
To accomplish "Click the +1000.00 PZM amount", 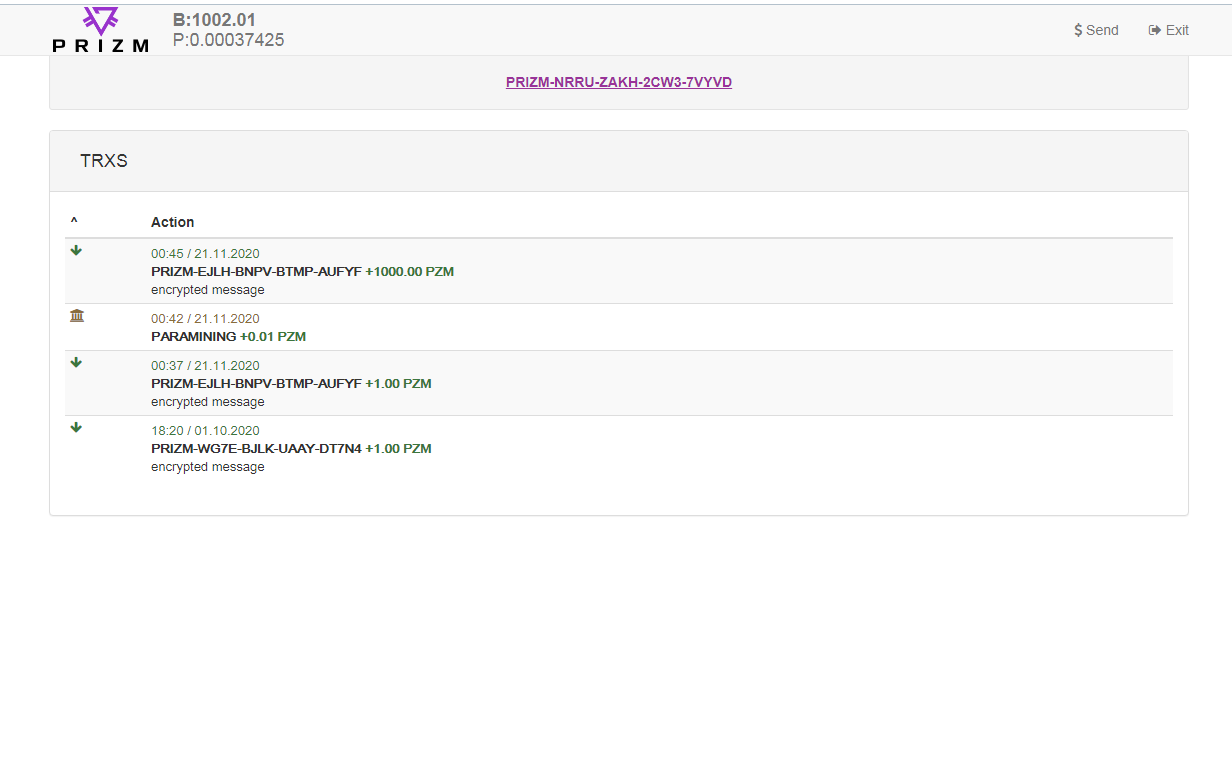I will [410, 272].
